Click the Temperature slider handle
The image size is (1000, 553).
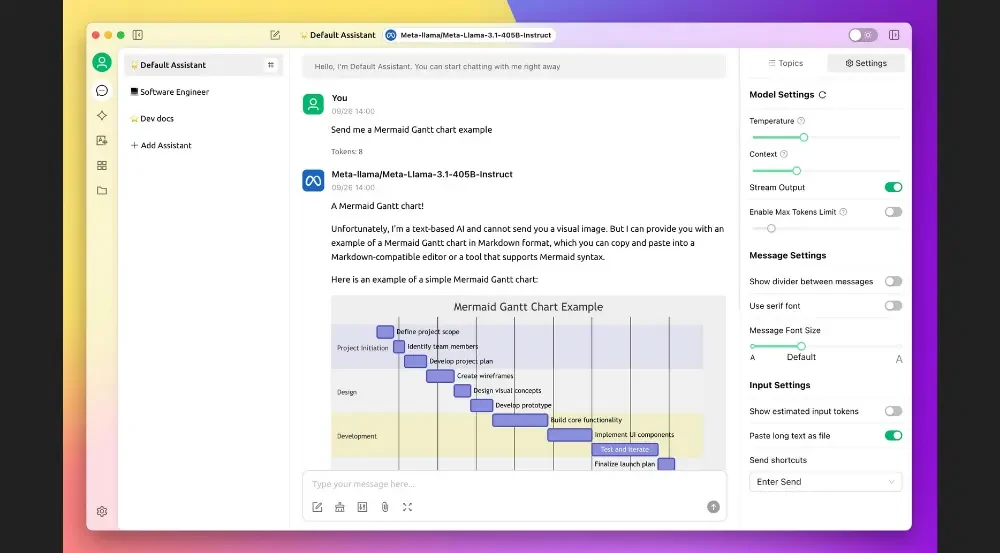click(x=804, y=137)
